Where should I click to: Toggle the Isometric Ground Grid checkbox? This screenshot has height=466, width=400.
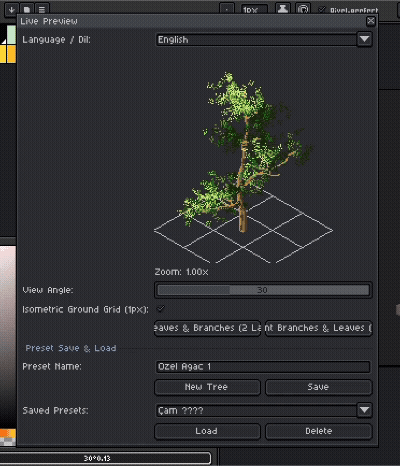pyautogui.click(x=161, y=309)
